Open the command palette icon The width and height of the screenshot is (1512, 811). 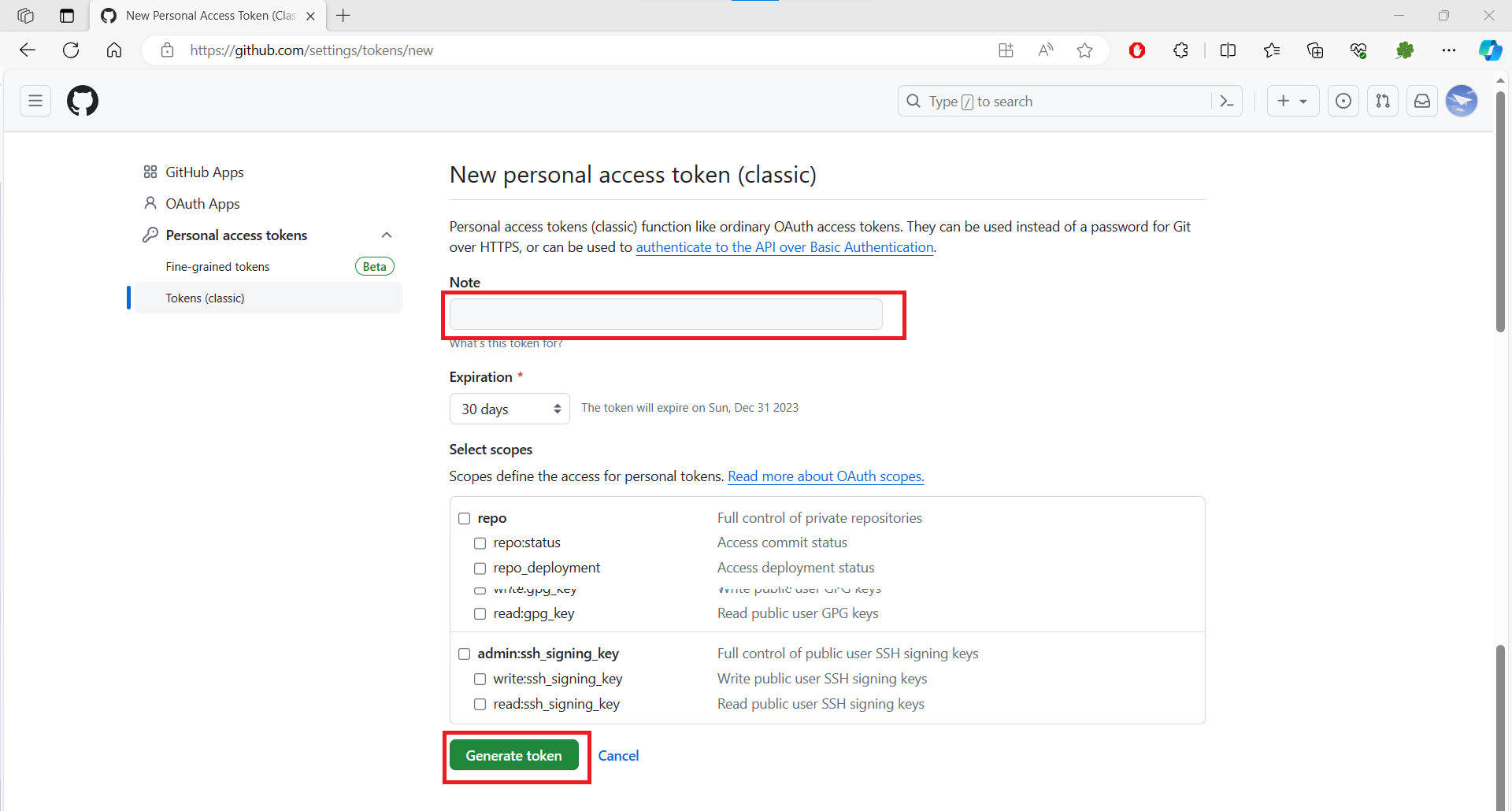(x=1226, y=101)
